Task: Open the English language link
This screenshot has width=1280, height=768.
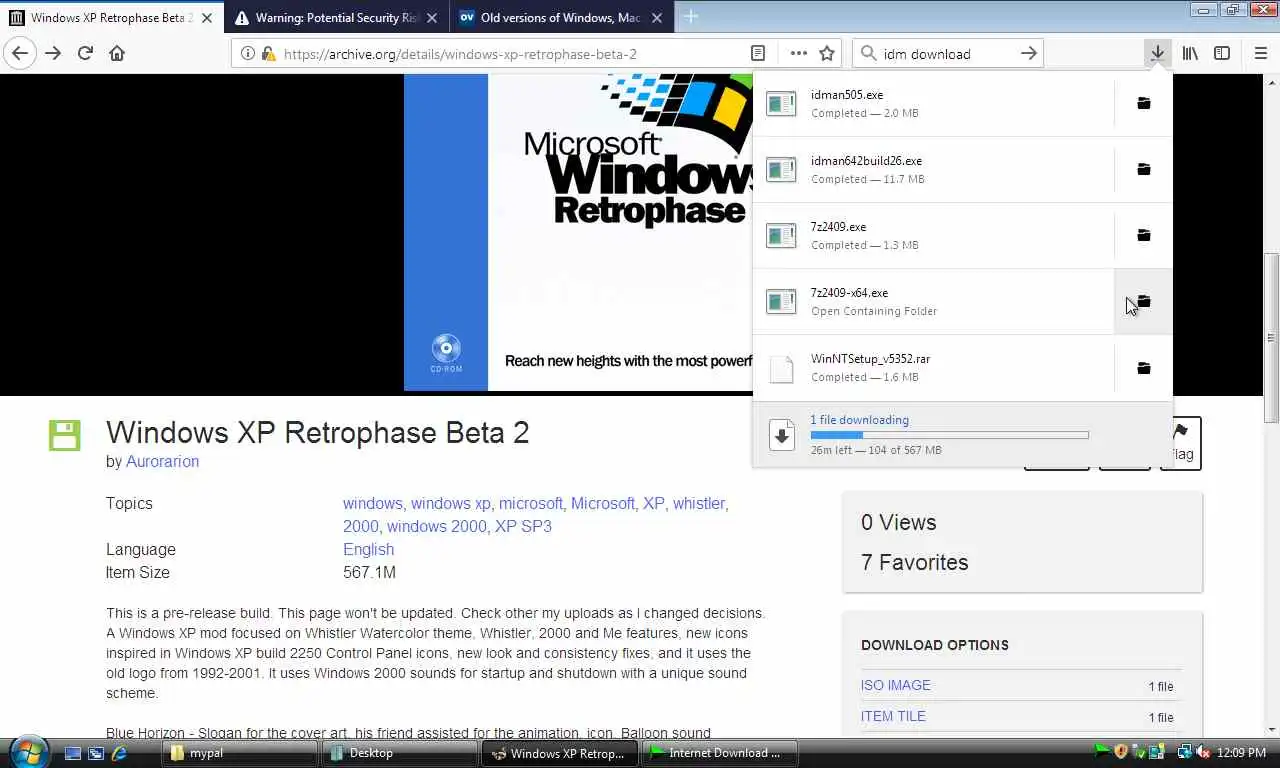Action: [x=368, y=549]
